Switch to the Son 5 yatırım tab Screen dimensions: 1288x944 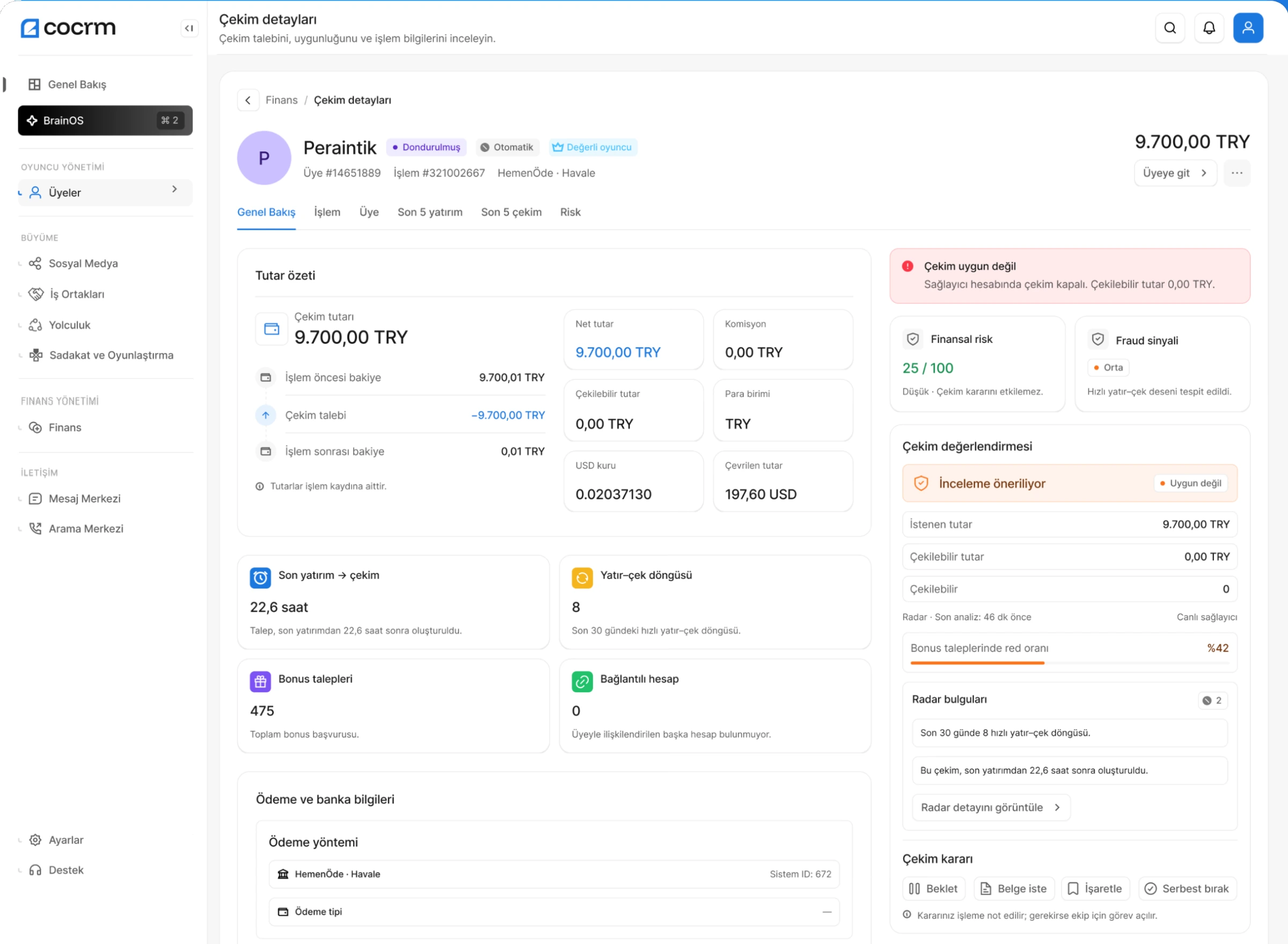coord(430,212)
